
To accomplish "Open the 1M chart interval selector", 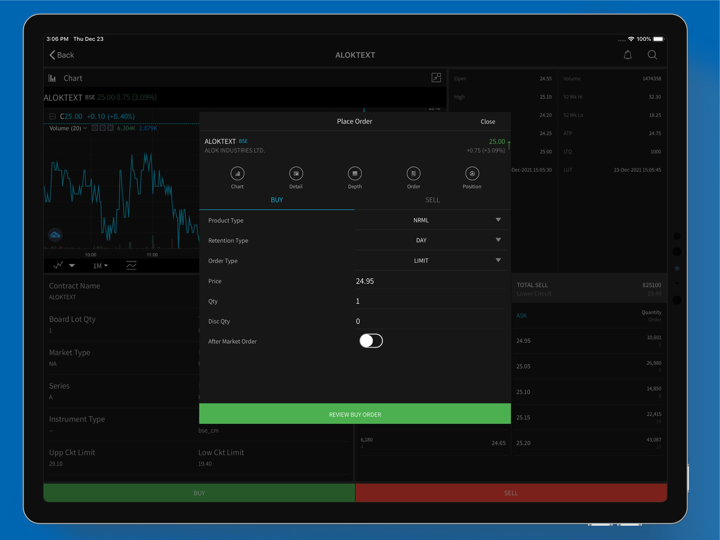I will [x=100, y=266].
